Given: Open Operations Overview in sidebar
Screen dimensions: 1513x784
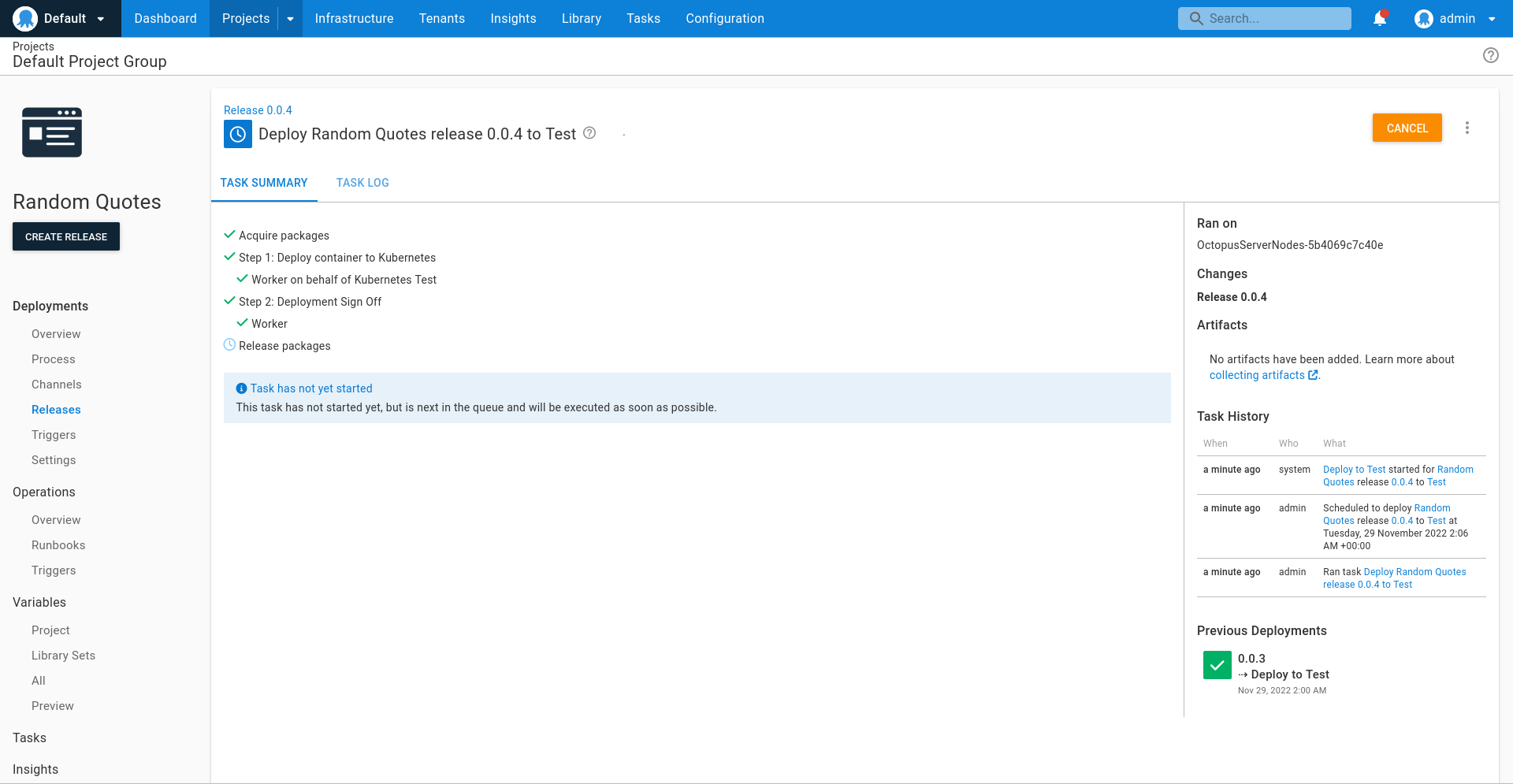Looking at the screenshot, I should tap(56, 520).
